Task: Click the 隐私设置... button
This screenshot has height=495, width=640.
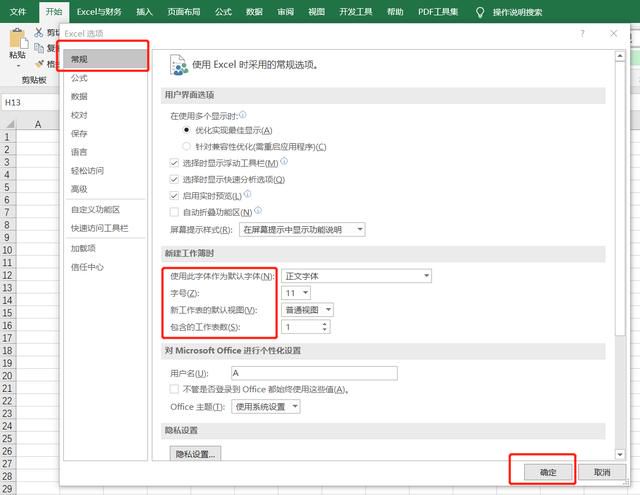Action: point(196,454)
